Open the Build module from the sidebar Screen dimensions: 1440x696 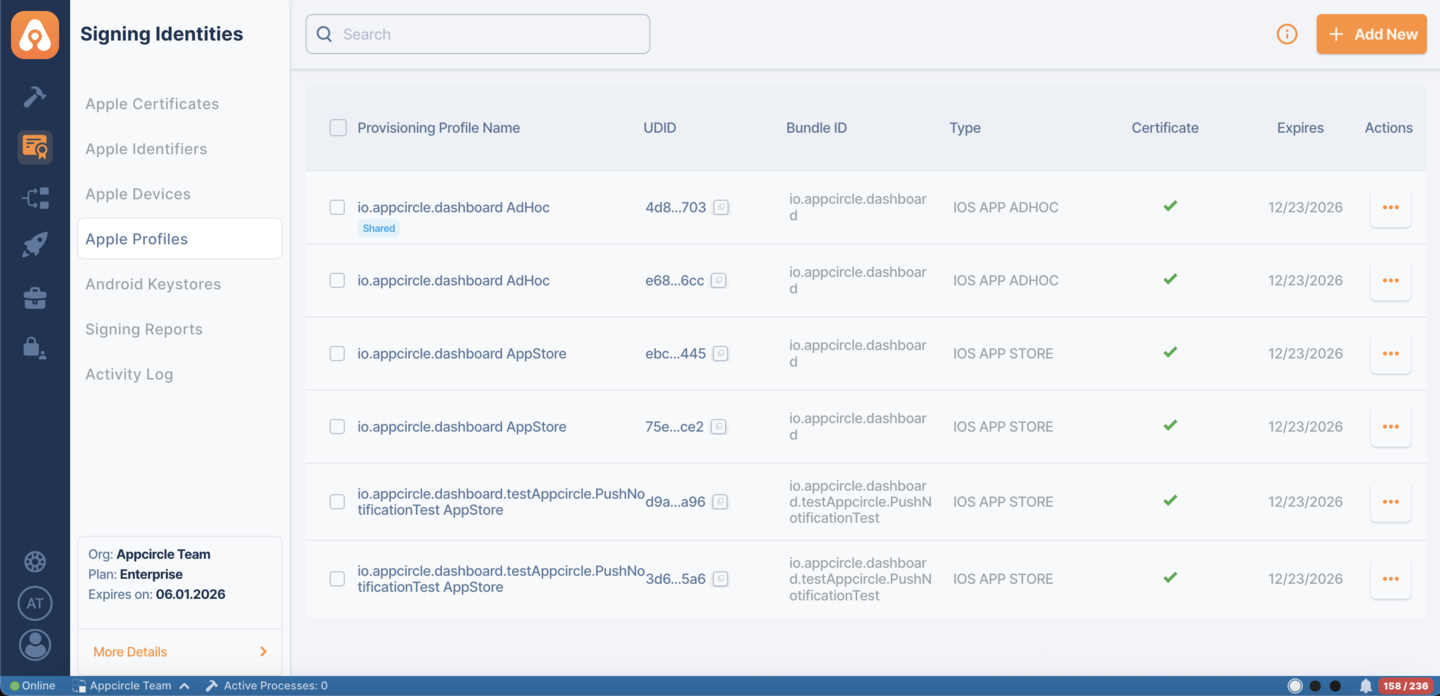click(x=35, y=96)
